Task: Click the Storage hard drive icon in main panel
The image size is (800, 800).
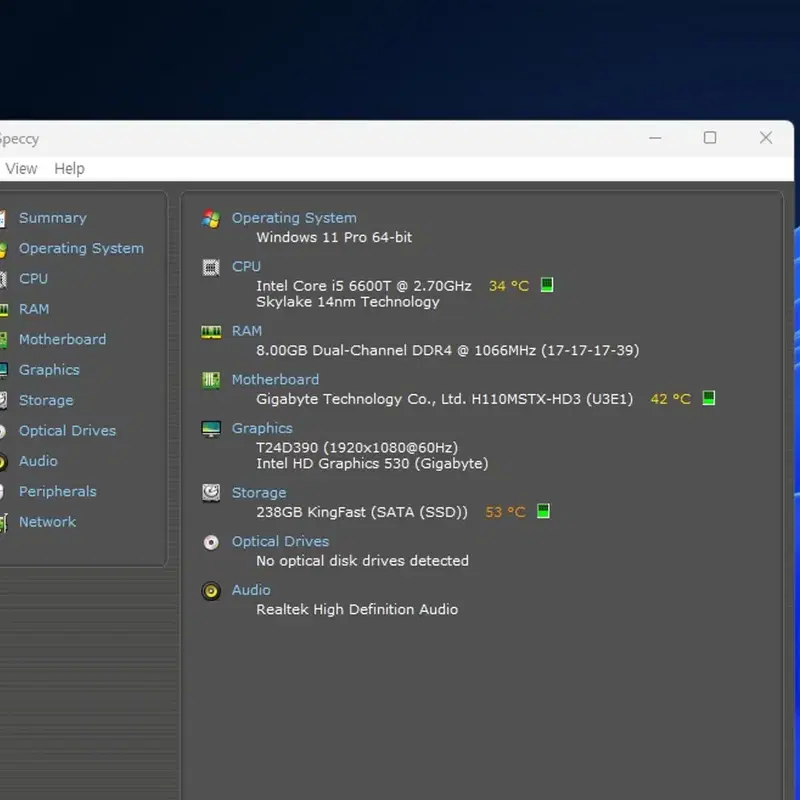Action: pos(211,493)
